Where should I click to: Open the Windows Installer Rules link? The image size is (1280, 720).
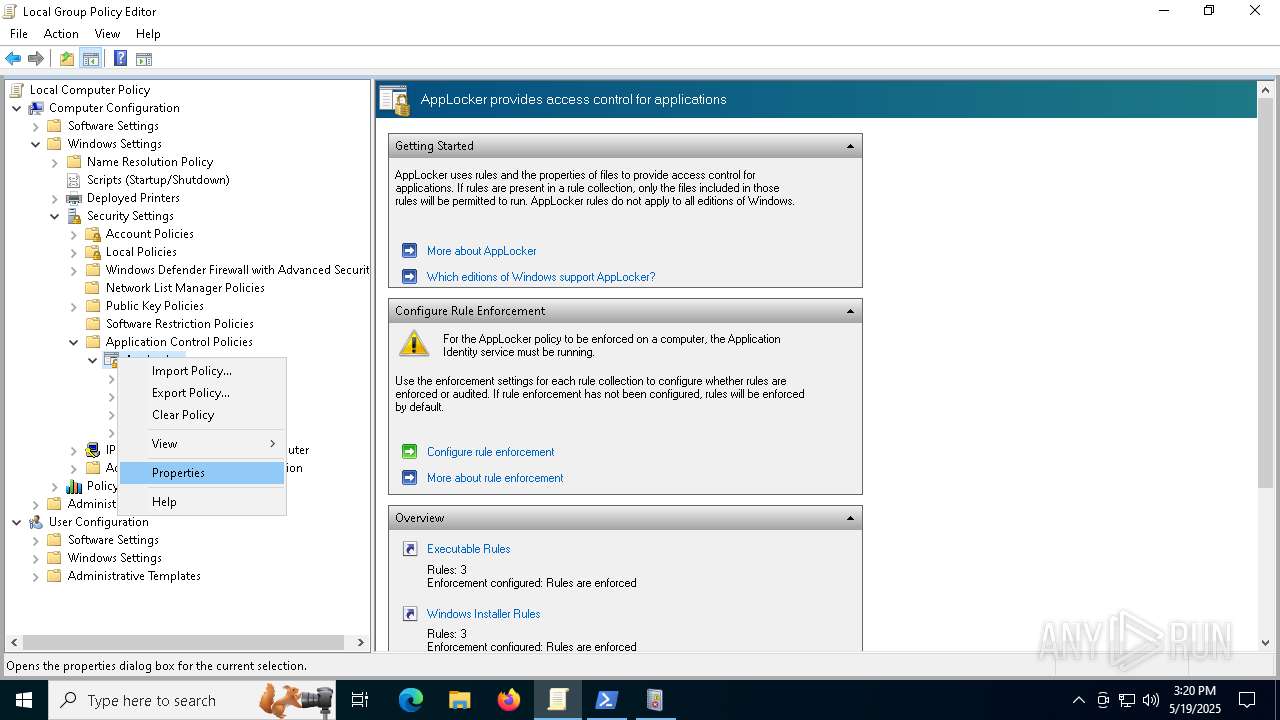coord(483,614)
